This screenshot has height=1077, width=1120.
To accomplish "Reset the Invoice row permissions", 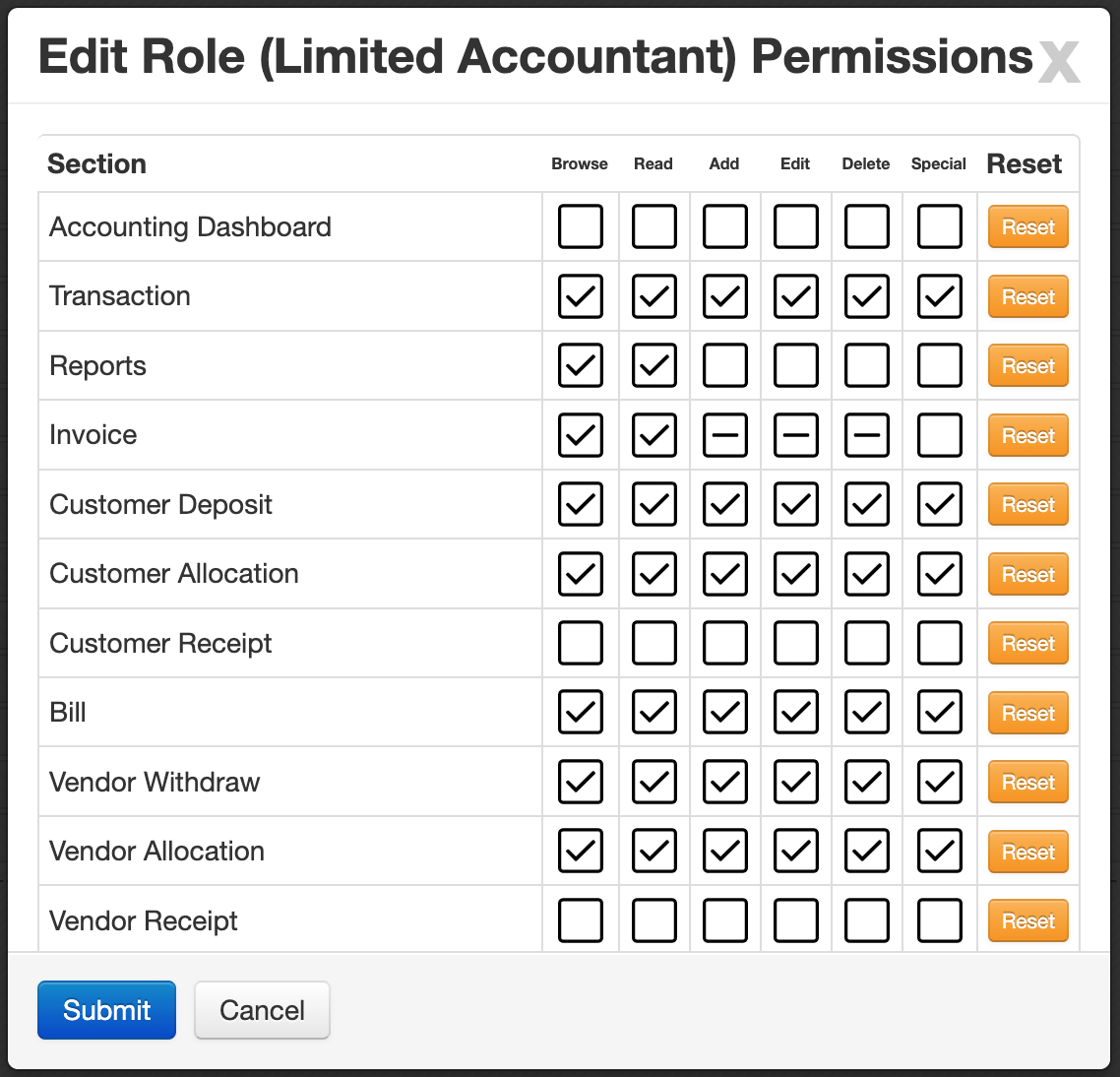I will pyautogui.click(x=1027, y=435).
